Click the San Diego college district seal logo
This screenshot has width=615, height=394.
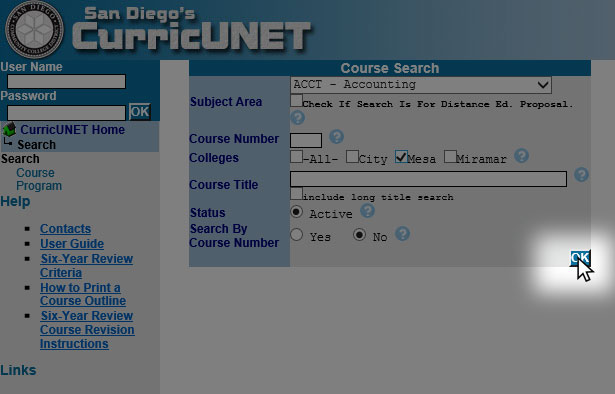(x=34, y=29)
